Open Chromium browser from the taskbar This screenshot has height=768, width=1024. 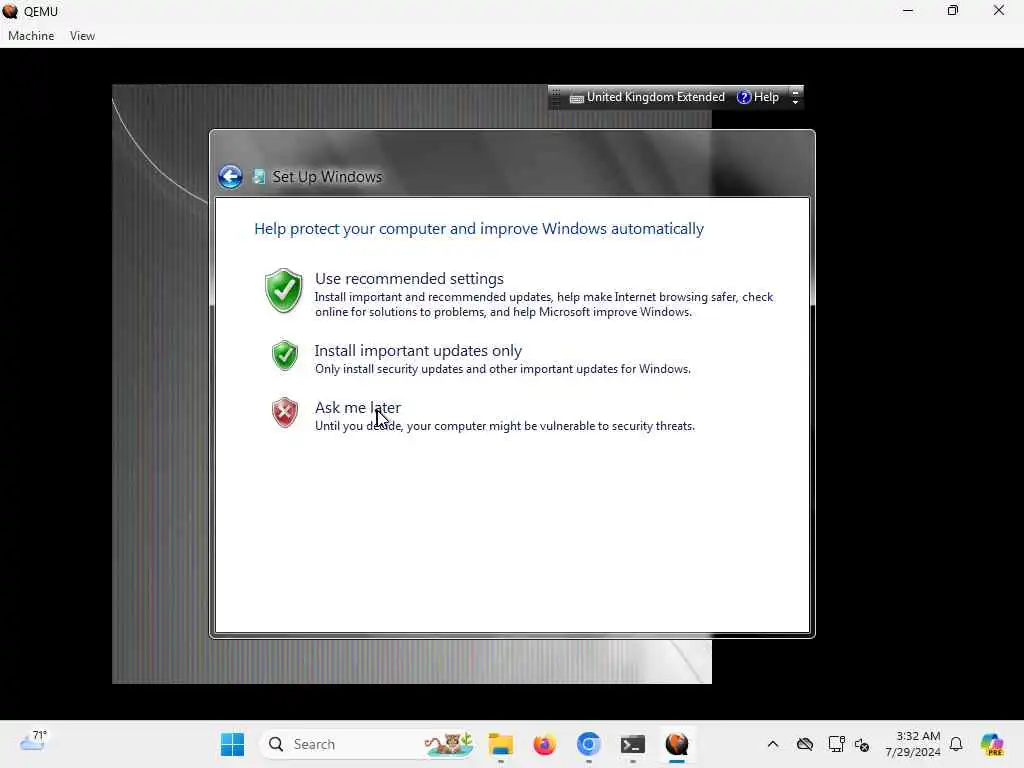click(x=588, y=744)
